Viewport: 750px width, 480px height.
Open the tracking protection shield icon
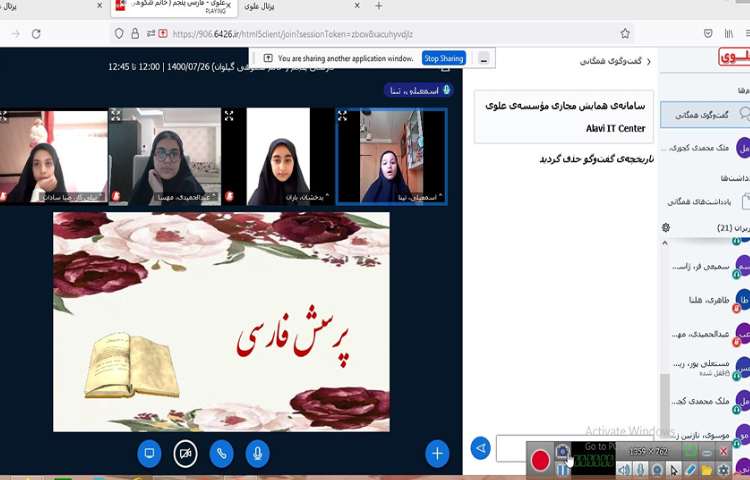[119, 33]
